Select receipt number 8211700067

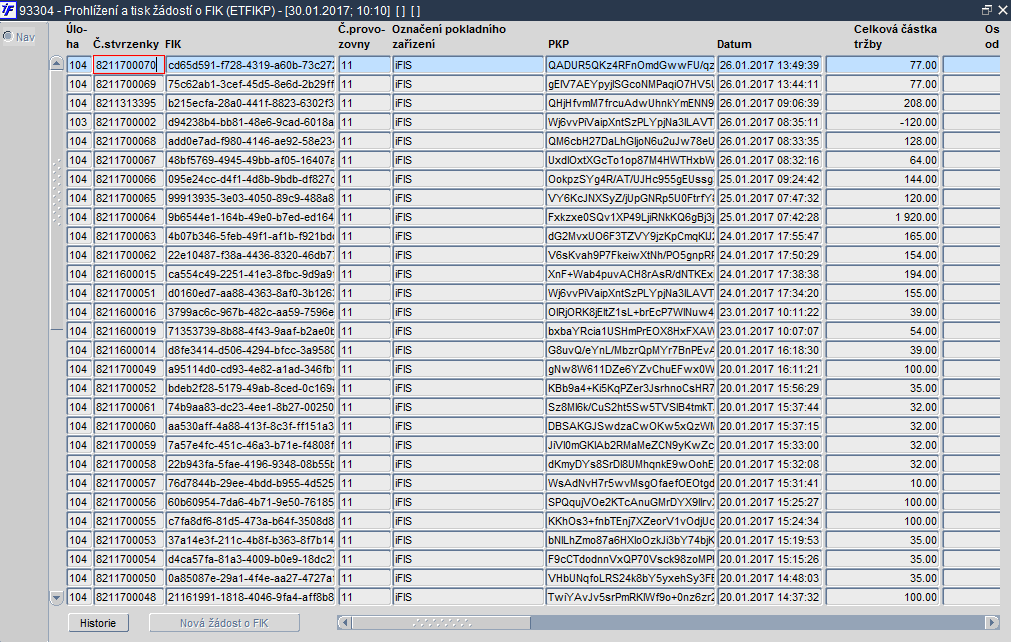(x=129, y=160)
